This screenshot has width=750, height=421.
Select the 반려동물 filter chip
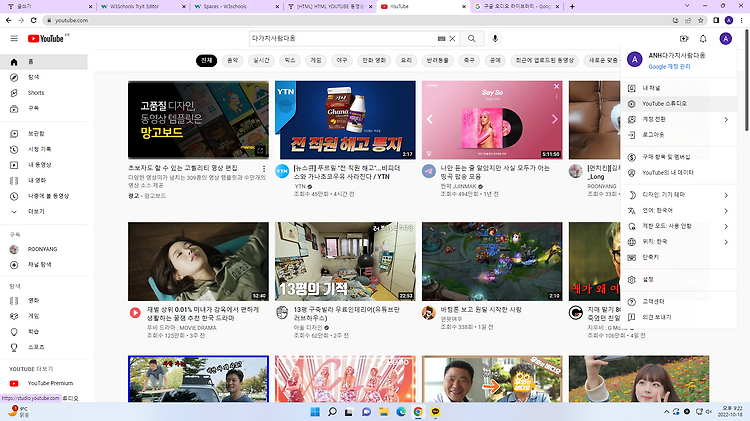tap(438, 60)
